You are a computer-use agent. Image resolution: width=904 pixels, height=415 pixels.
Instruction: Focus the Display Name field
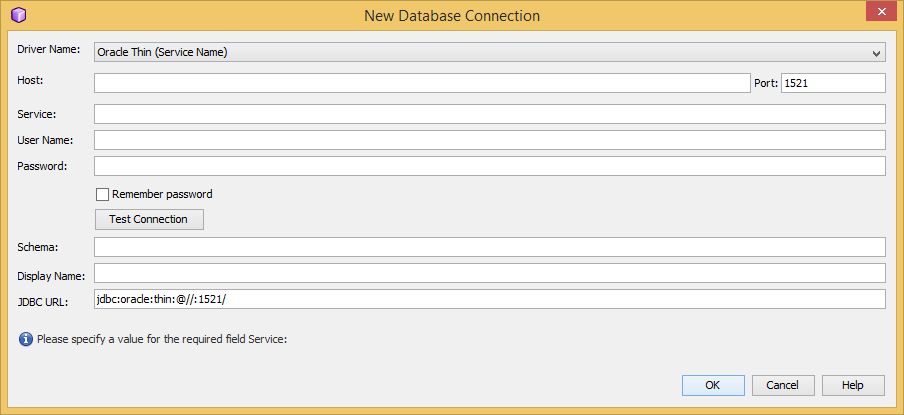[x=489, y=273]
